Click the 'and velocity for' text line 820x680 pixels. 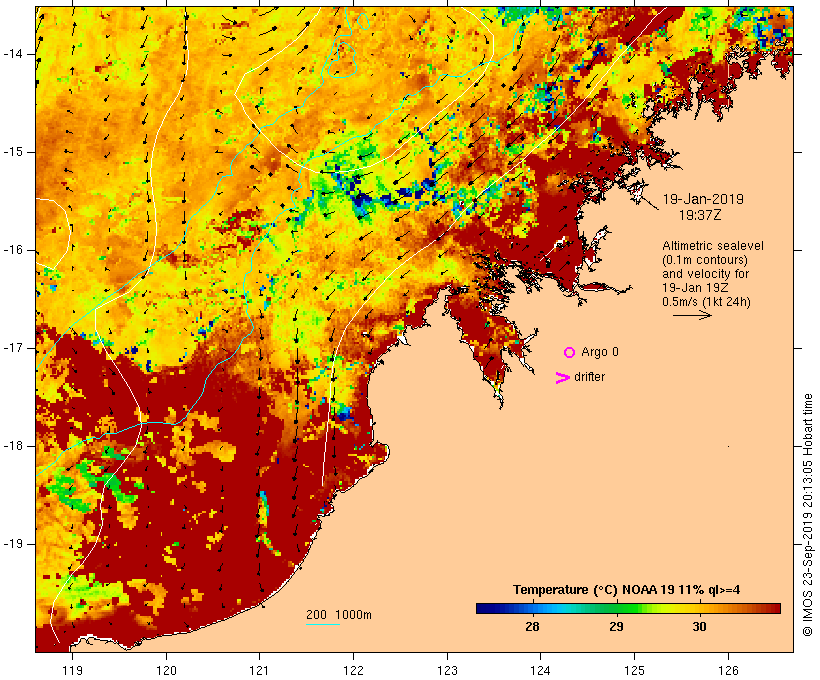[x=705, y=274]
